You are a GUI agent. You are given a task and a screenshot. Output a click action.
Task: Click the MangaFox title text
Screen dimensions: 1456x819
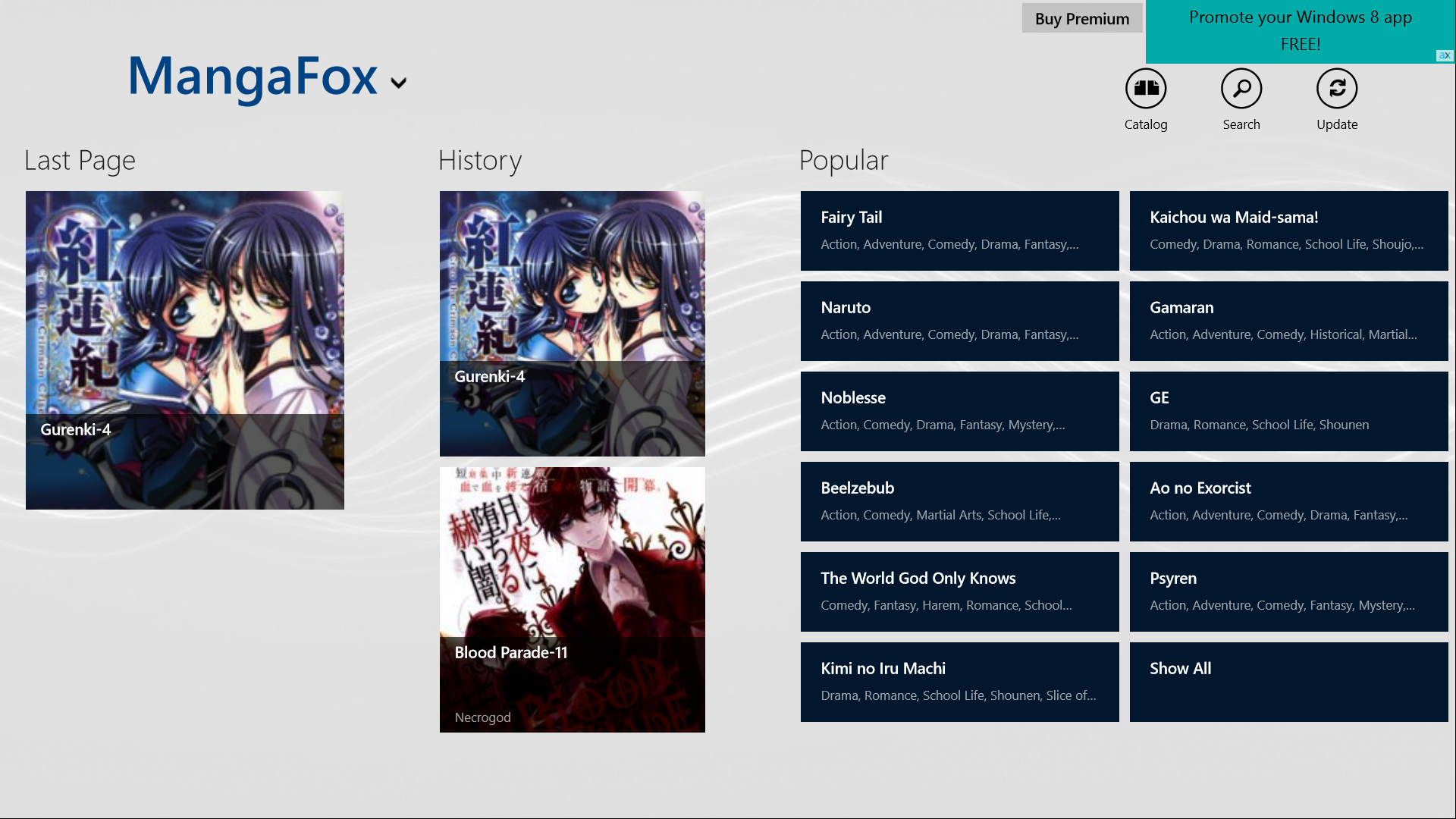tap(253, 77)
